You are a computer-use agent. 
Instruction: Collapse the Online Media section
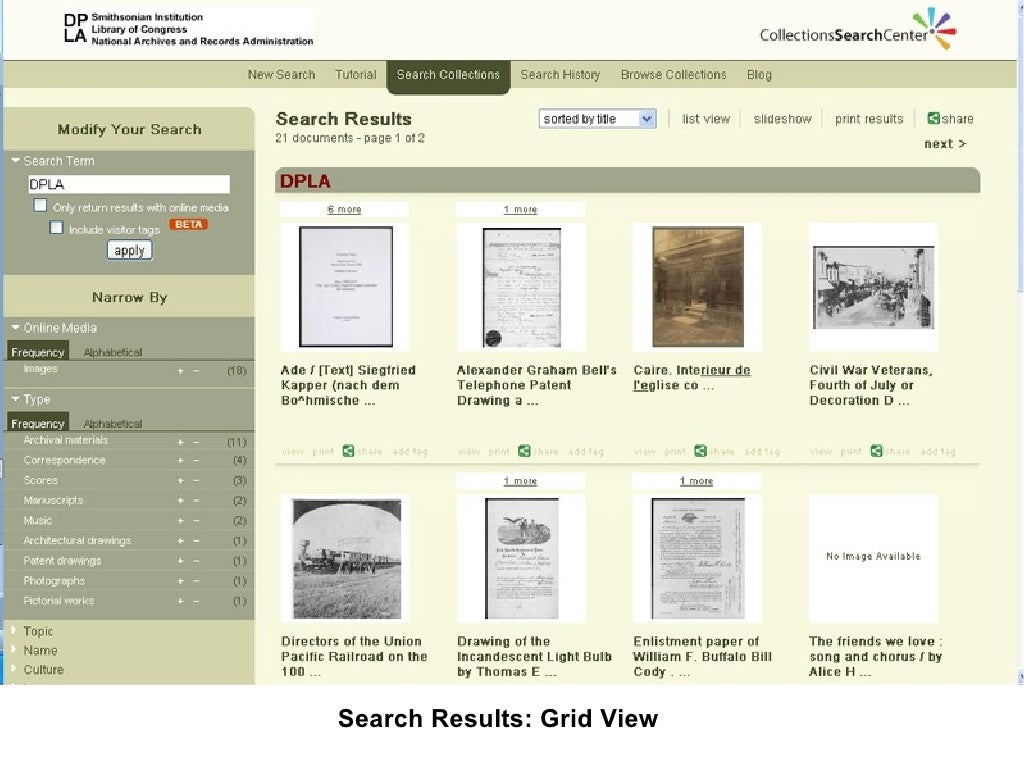(x=16, y=327)
